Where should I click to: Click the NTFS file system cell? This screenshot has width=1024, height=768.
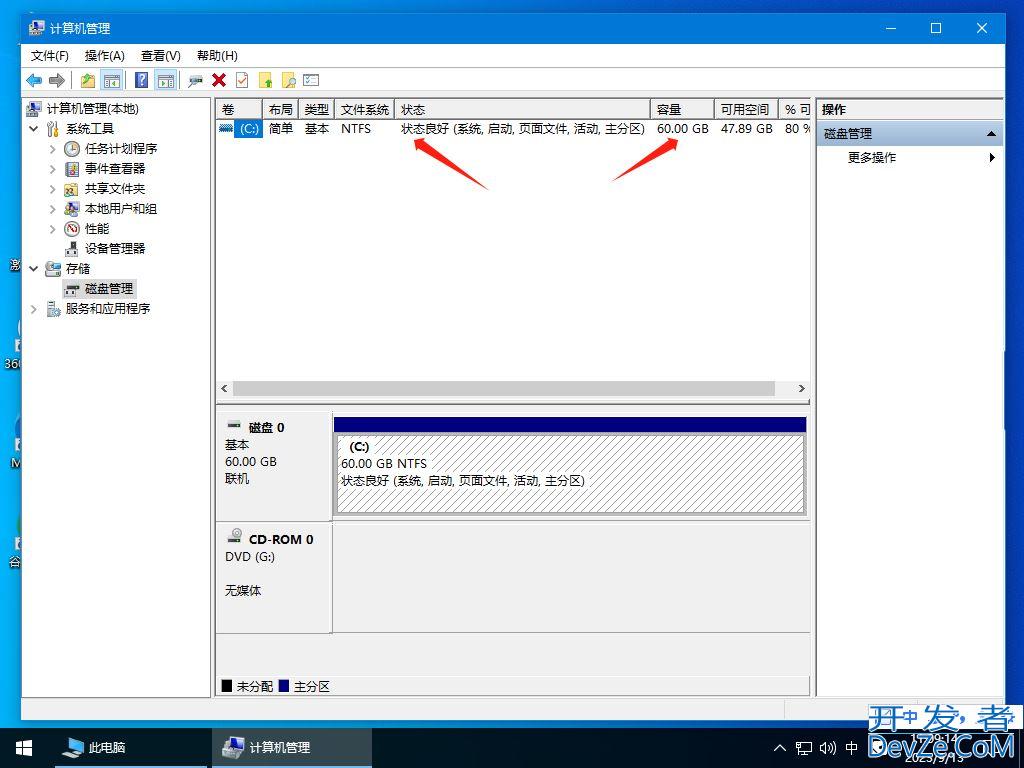pos(356,129)
